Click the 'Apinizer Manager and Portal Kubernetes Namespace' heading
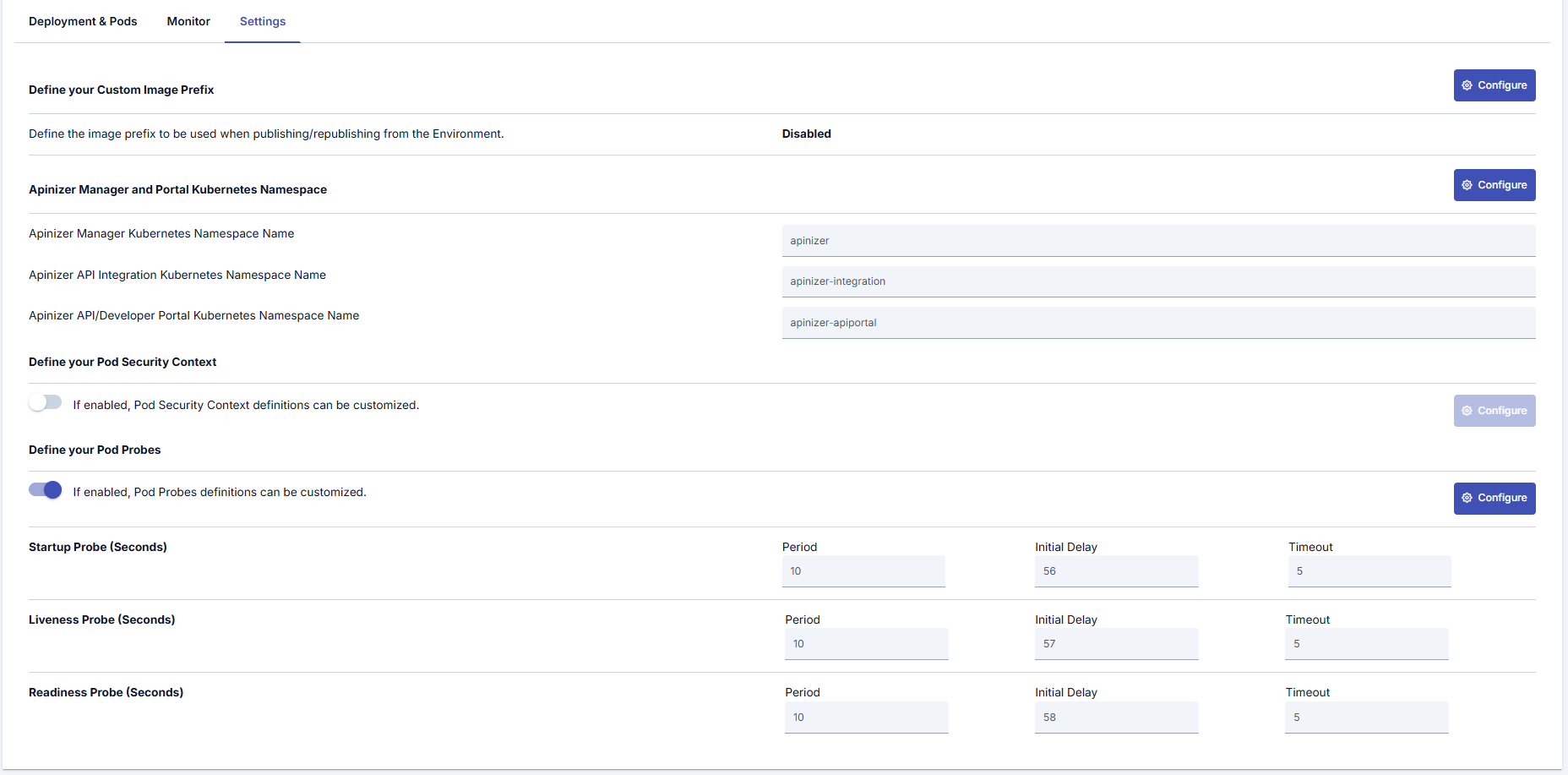Image resolution: width=1568 pixels, height=775 pixels. point(177,189)
